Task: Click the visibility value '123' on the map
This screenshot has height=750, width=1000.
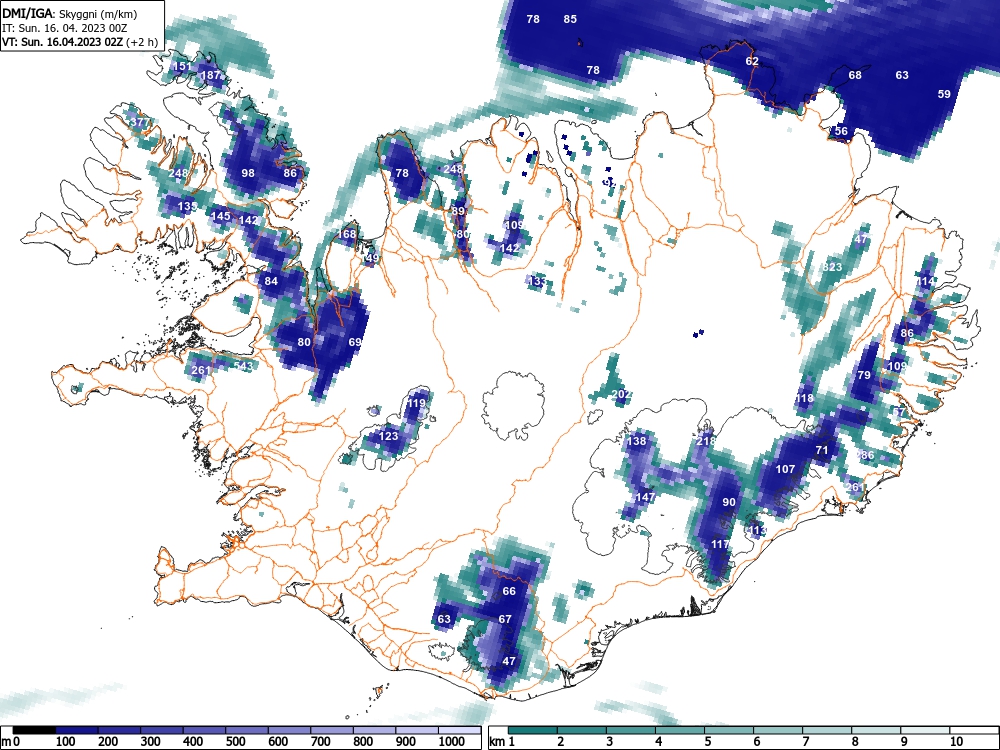Action: [388, 436]
